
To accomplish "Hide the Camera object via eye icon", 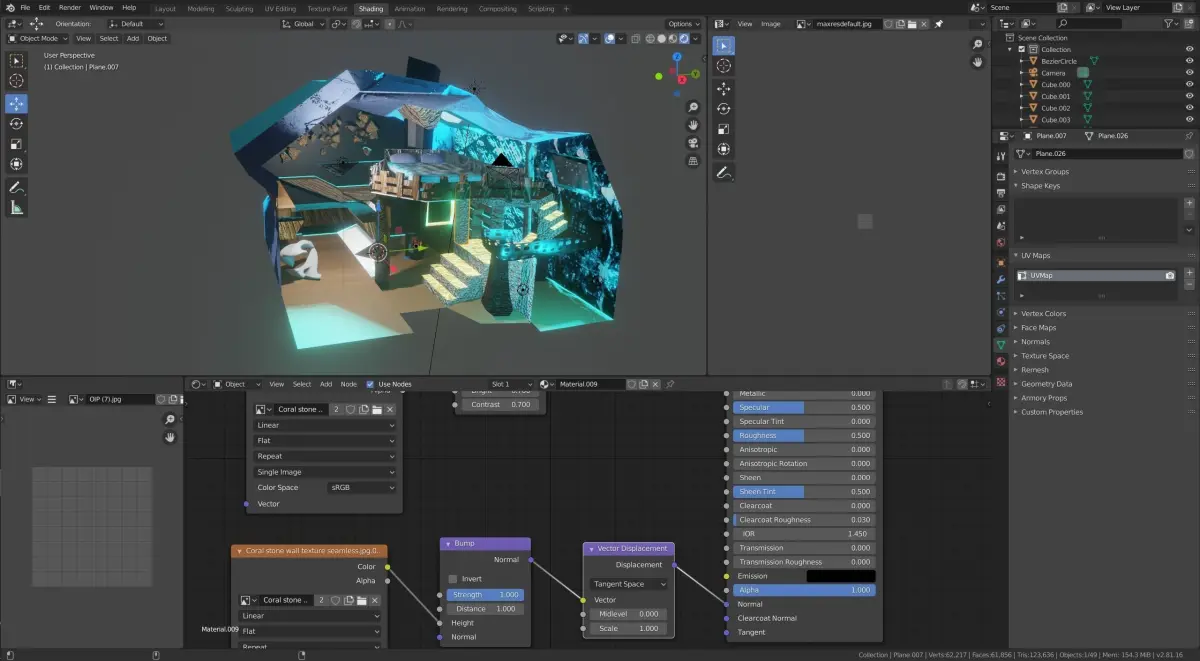I will pyautogui.click(x=1189, y=73).
